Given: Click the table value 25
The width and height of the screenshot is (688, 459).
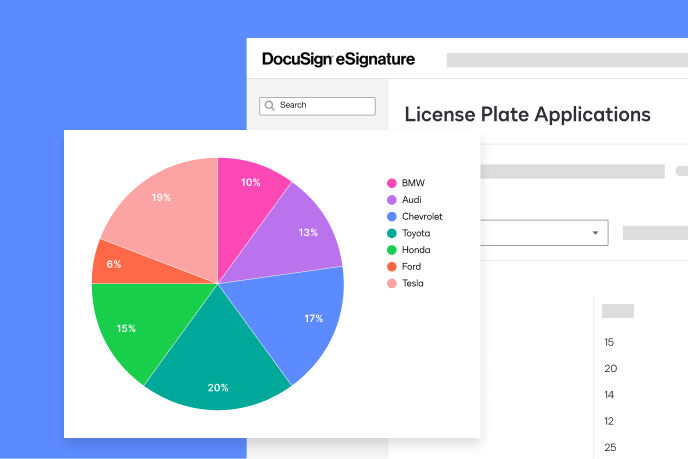Looking at the screenshot, I should [610, 448].
